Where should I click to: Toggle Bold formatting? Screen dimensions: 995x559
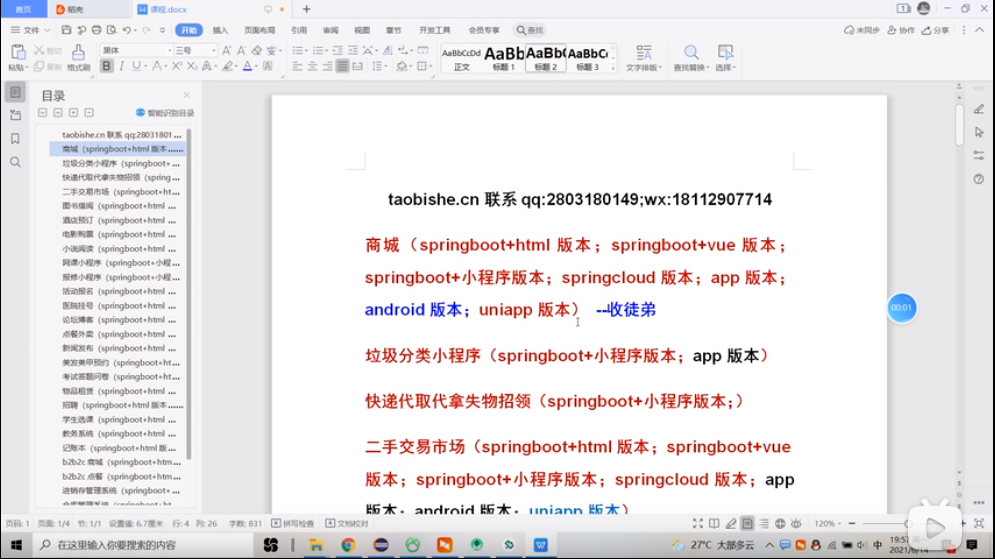(106, 66)
